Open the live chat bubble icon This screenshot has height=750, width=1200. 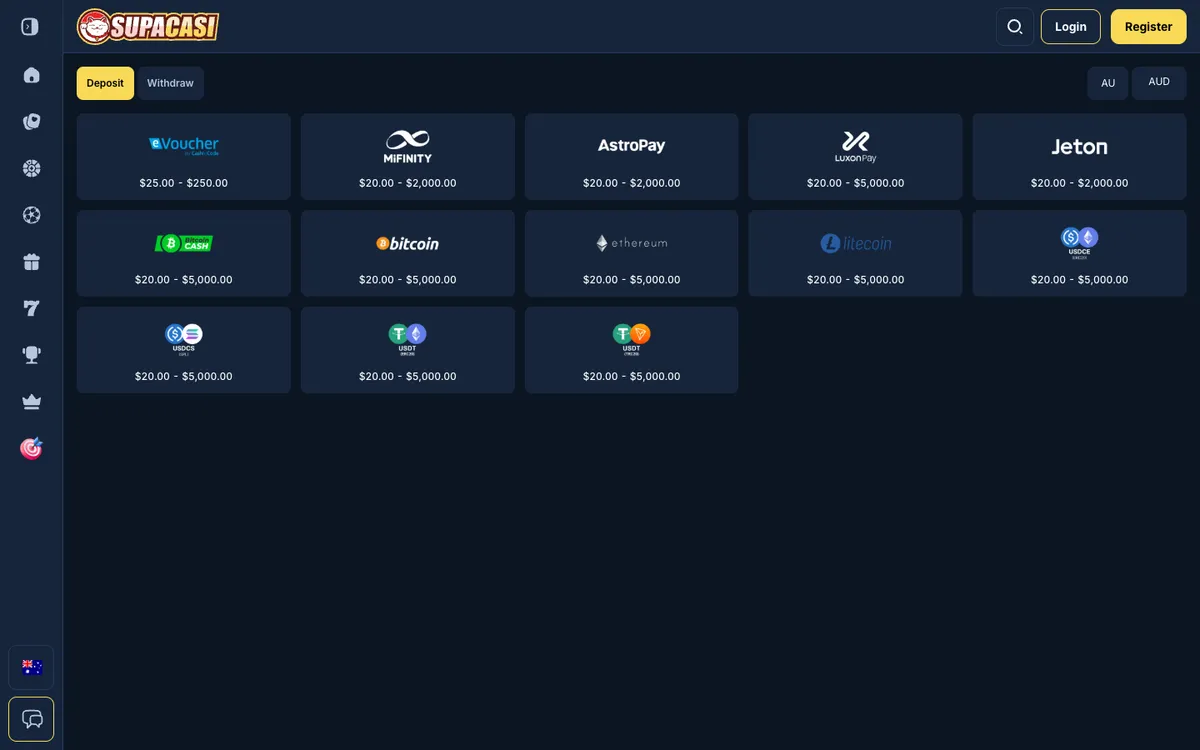tap(31, 719)
